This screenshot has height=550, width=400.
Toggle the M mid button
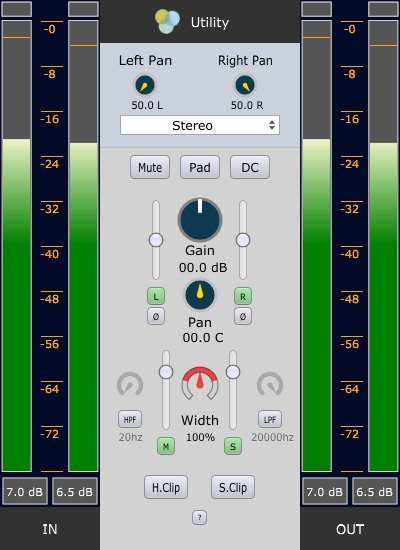pyautogui.click(x=166, y=446)
